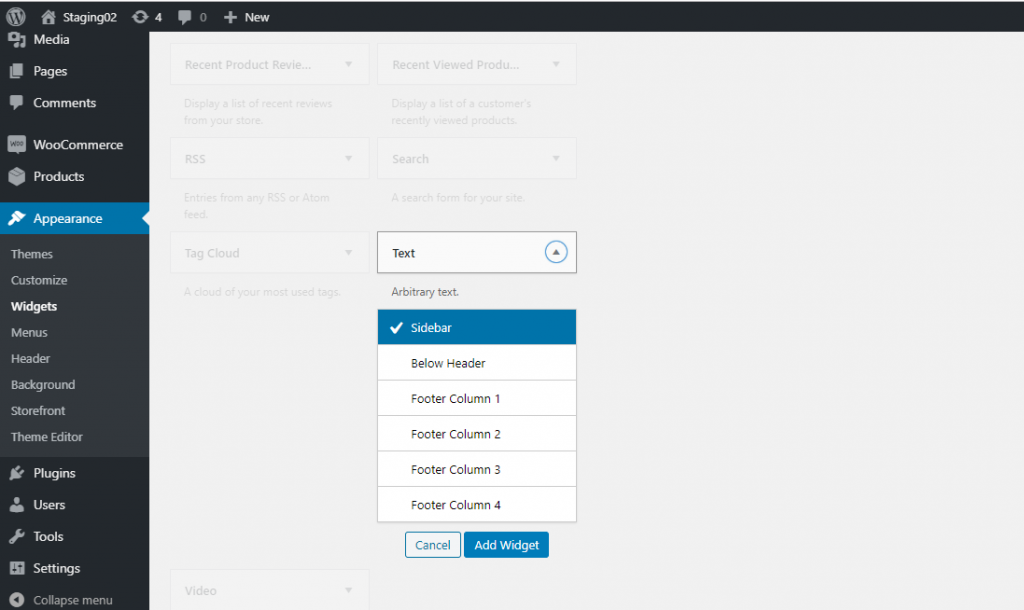Select Sidebar as the widget area
The height and width of the screenshot is (610, 1024).
(477, 327)
